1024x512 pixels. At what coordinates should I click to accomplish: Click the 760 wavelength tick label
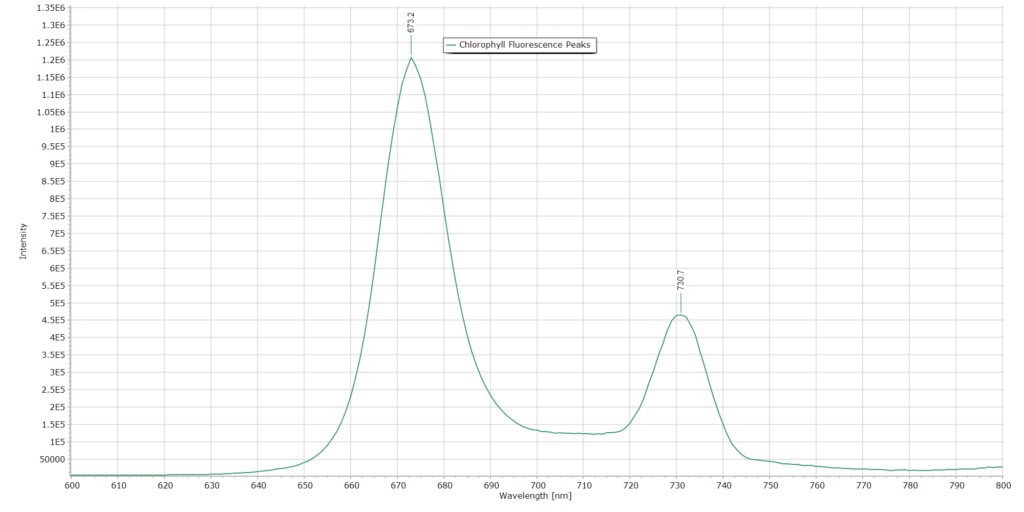pyautogui.click(x=816, y=486)
